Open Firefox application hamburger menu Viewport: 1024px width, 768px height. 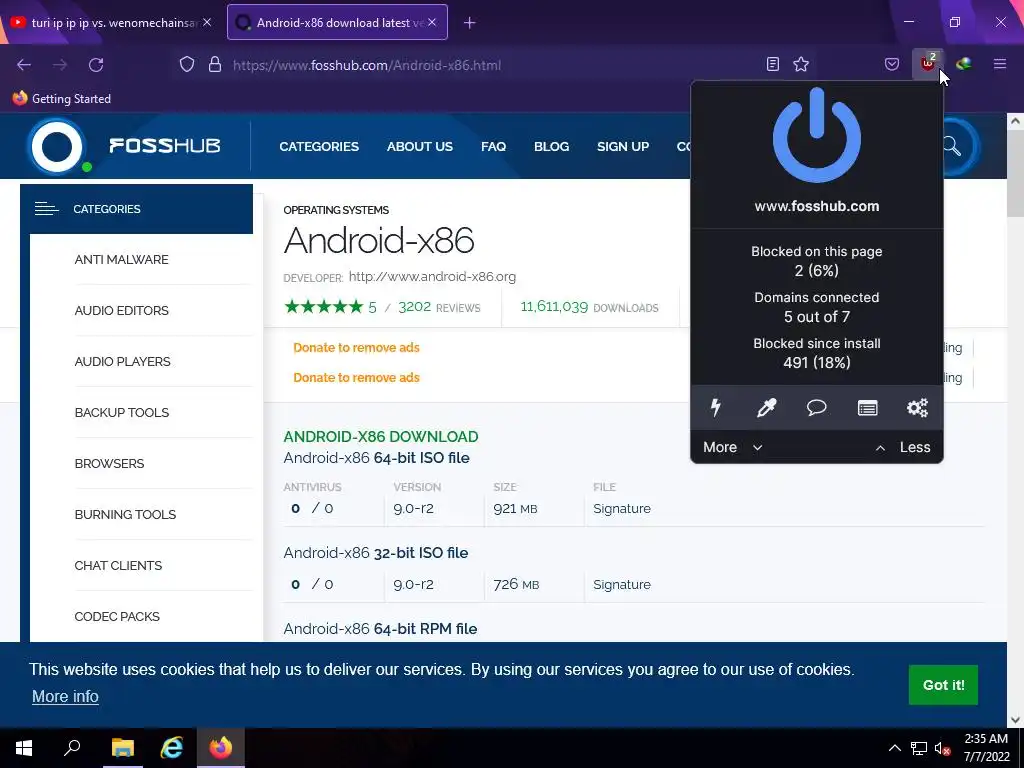coord(1000,64)
